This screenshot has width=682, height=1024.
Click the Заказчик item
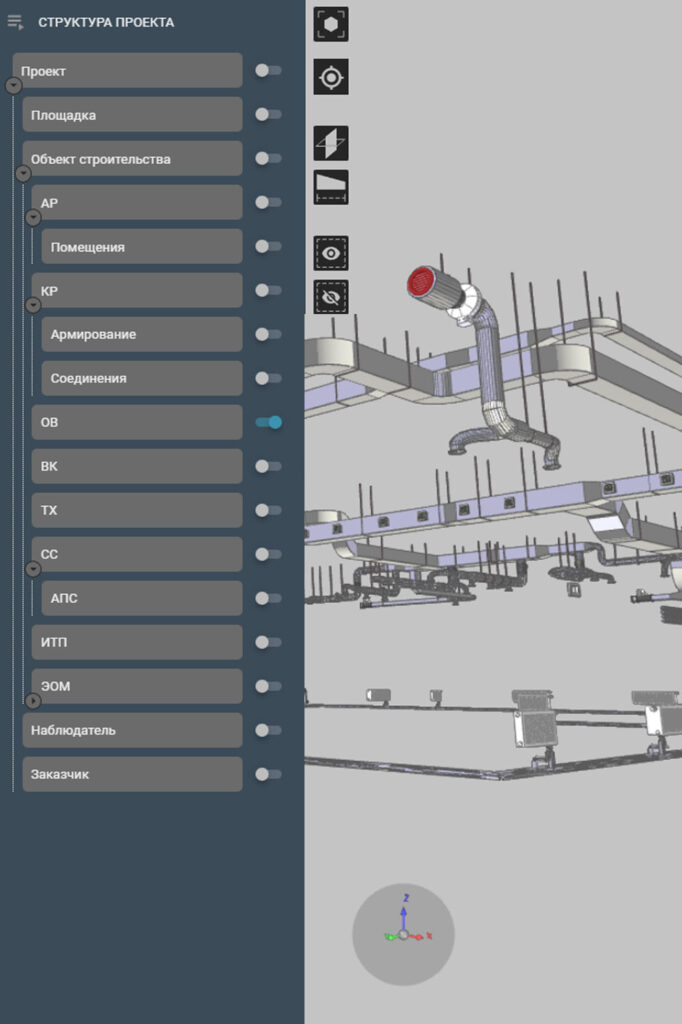click(132, 774)
